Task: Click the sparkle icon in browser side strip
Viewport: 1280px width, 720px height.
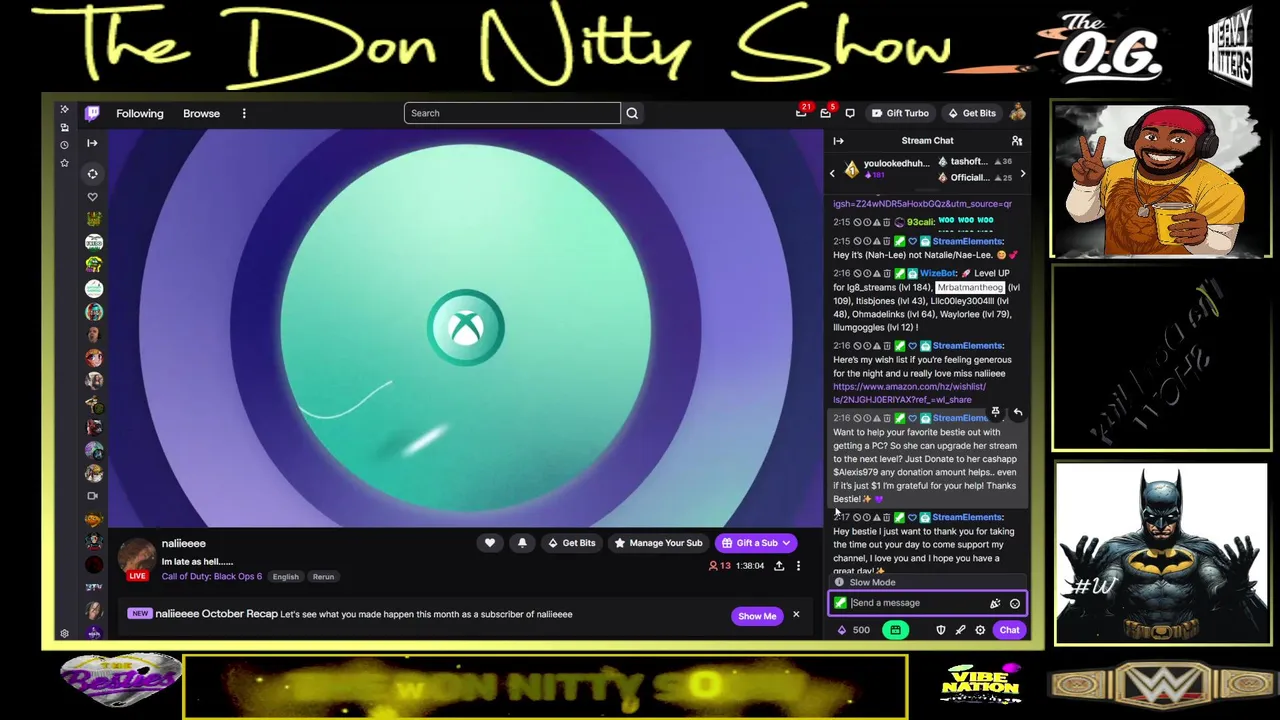Action: click(x=64, y=109)
